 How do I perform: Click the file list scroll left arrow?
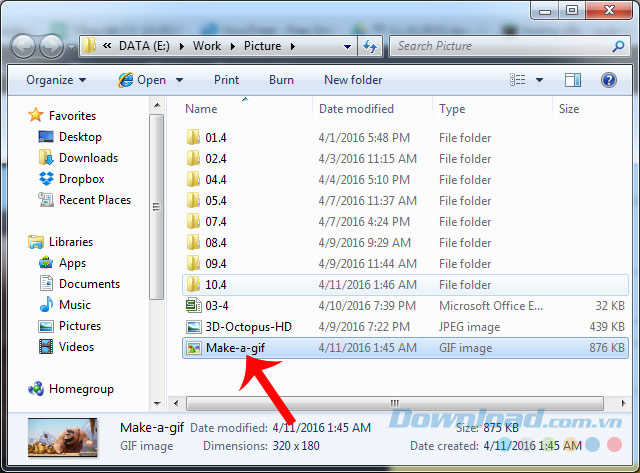[176, 404]
